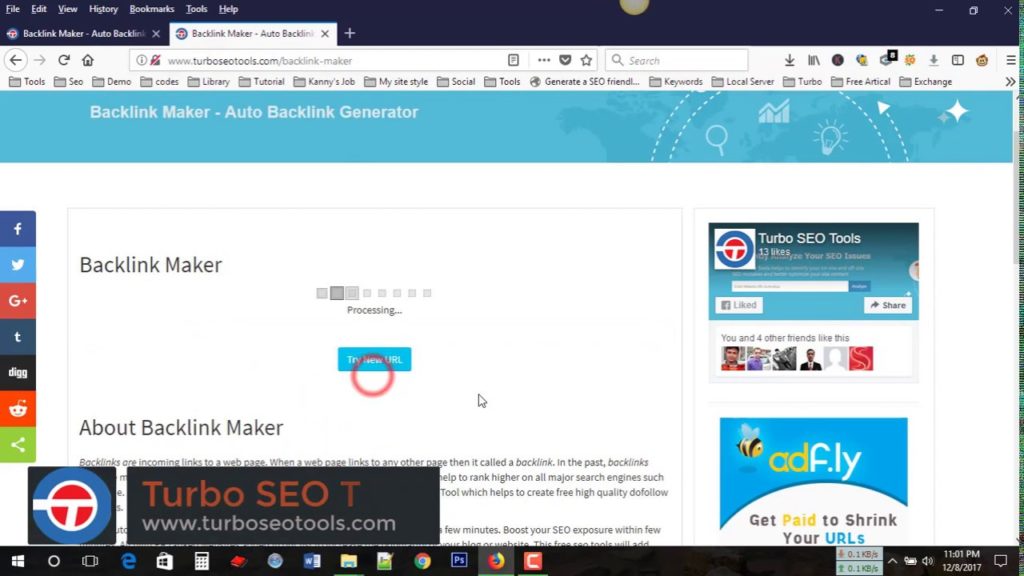This screenshot has height=576, width=1024.
Task: Open the Bookmarks menu
Action: coord(152,9)
